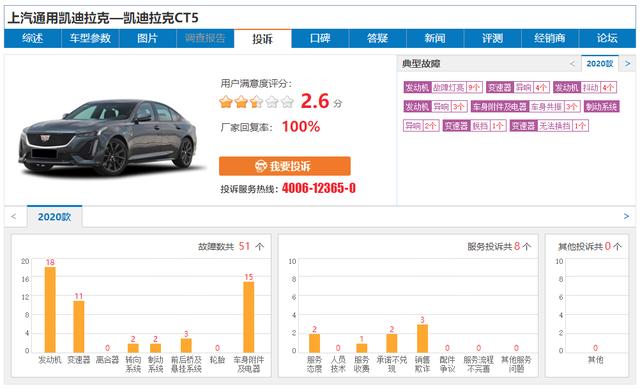The width and height of the screenshot is (640, 389).
Task: Click the previous year arrow in 典型故障 header
Action: click(x=572, y=64)
